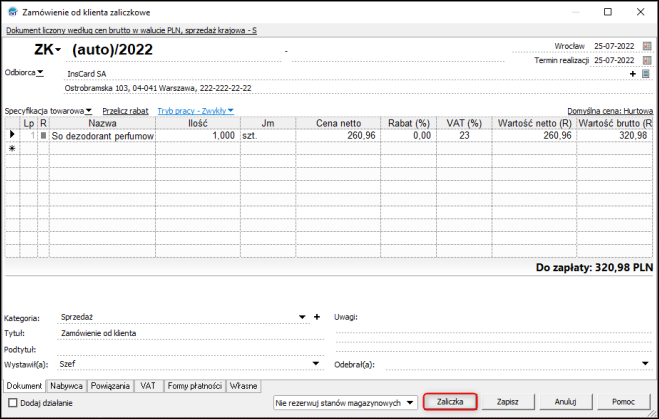
Task: Click new row asterisk marker
Action: [x=12, y=148]
